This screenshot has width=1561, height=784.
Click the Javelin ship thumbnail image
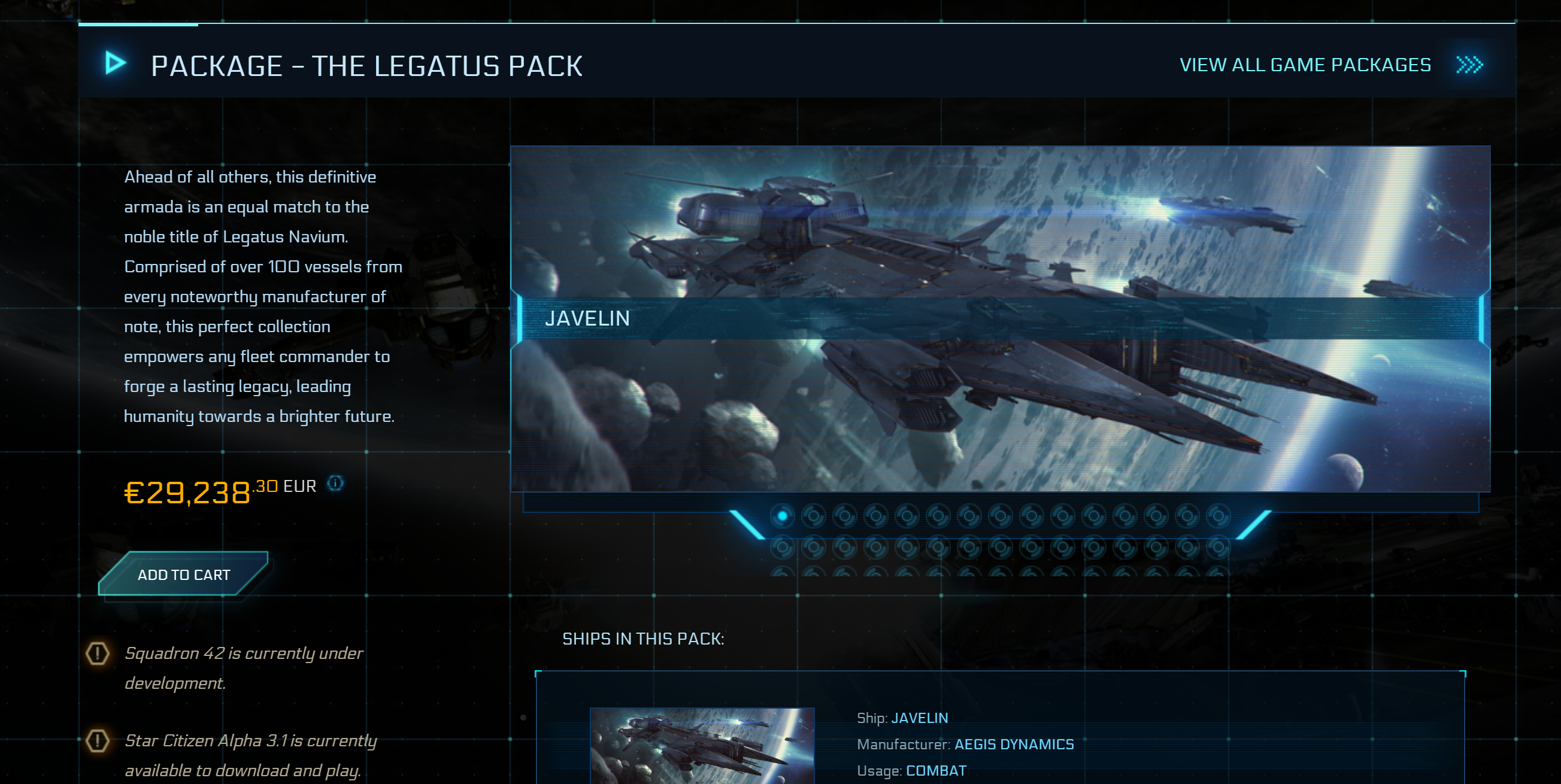[x=702, y=746]
